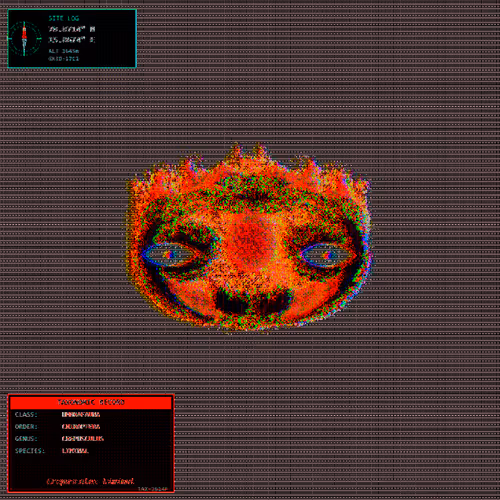Click the value next to the SPECIES label
The height and width of the screenshot is (500, 500).
[x=75, y=451]
